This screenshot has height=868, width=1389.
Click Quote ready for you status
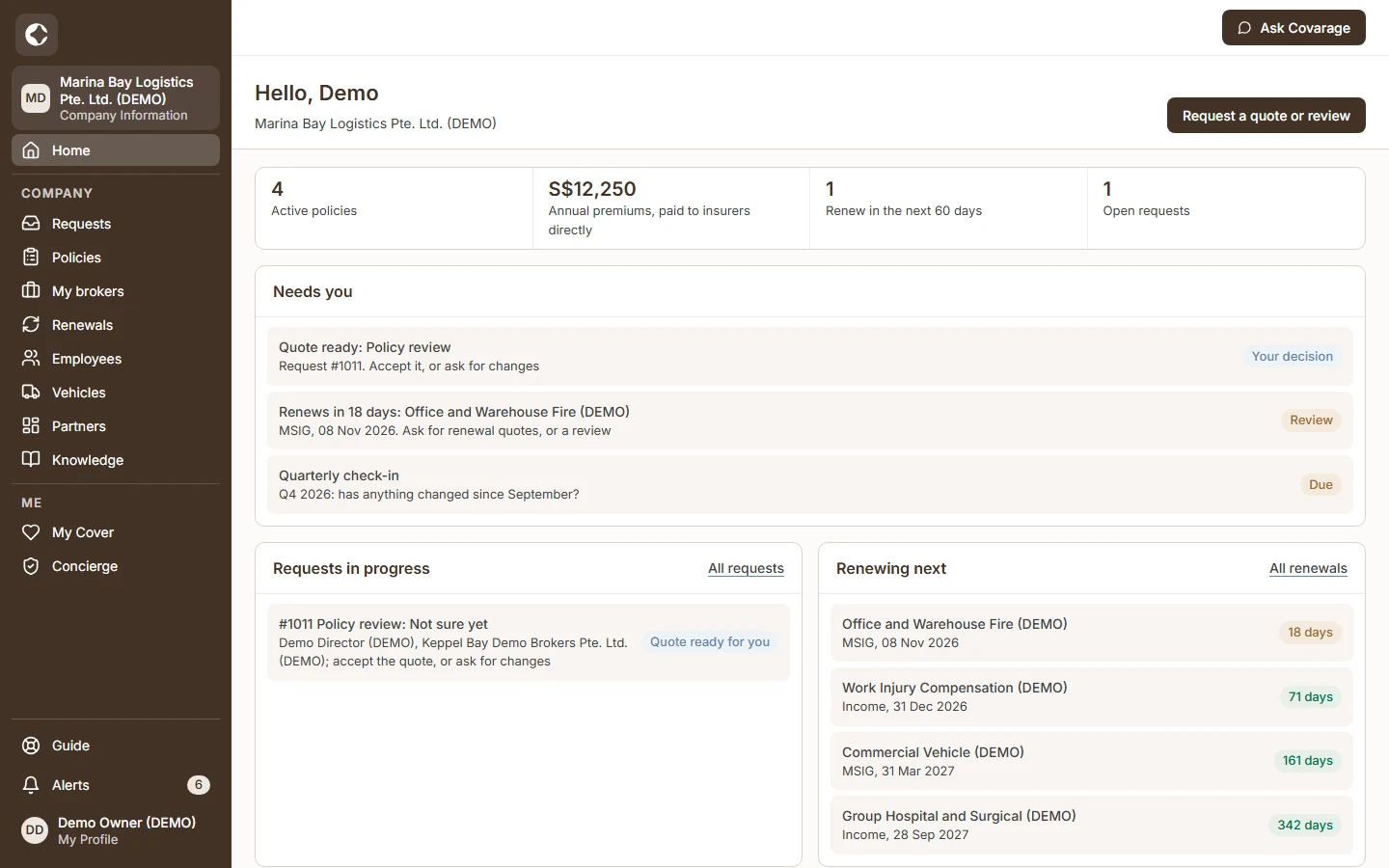tap(710, 642)
